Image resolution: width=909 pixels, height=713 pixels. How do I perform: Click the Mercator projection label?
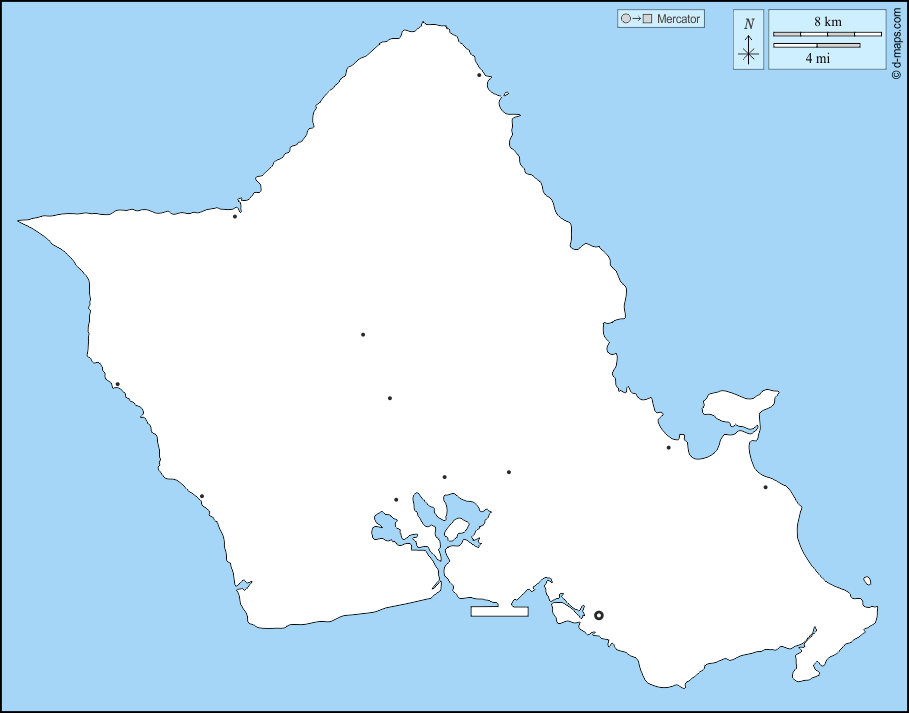coord(678,19)
